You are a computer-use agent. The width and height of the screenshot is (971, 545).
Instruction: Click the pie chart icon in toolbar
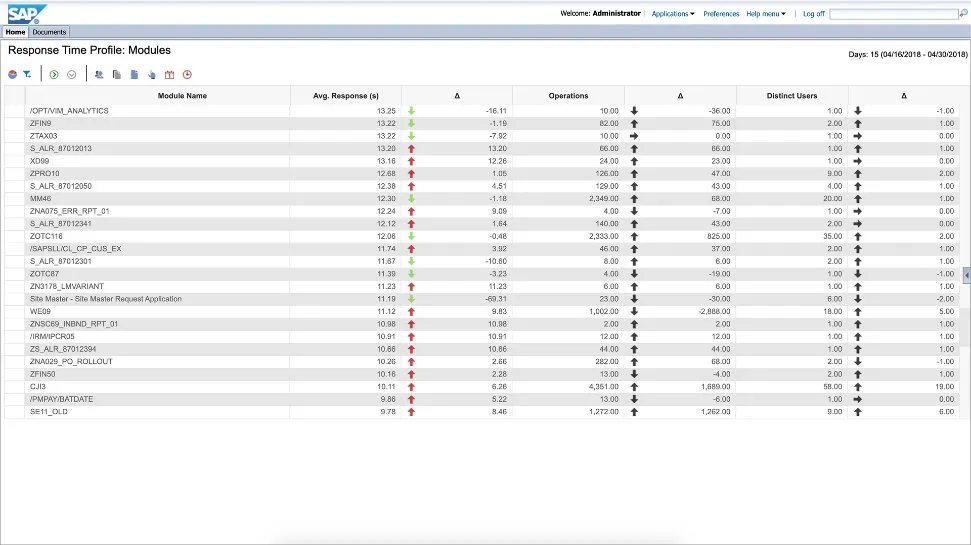tap(12, 74)
